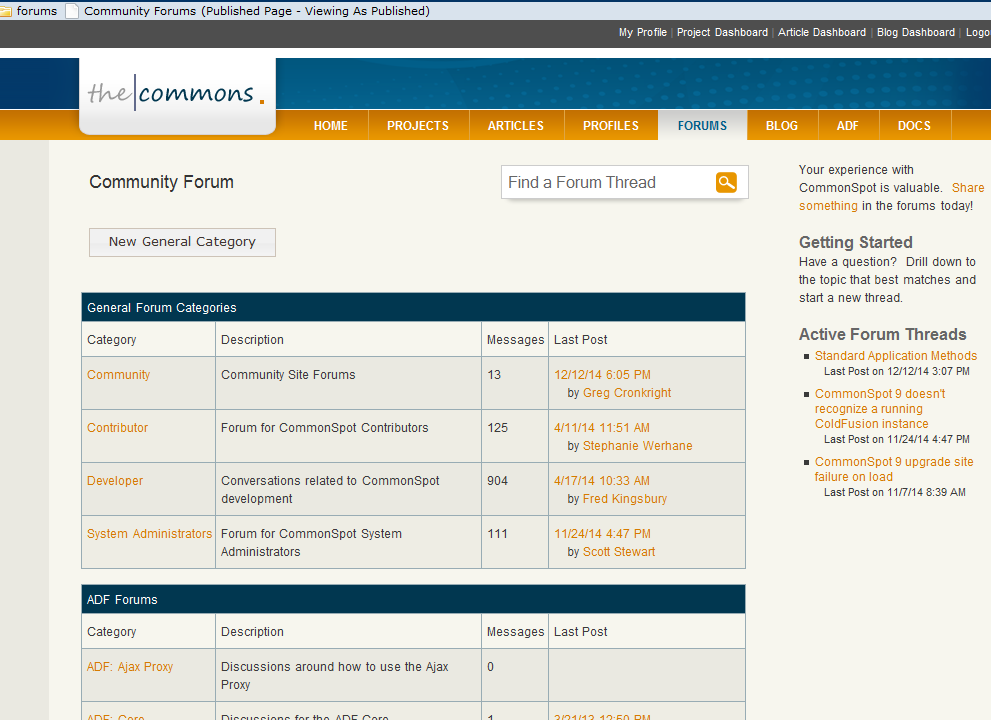The height and width of the screenshot is (720, 991).
Task: Click the page icon beside Community Forums title
Action: 72,11
